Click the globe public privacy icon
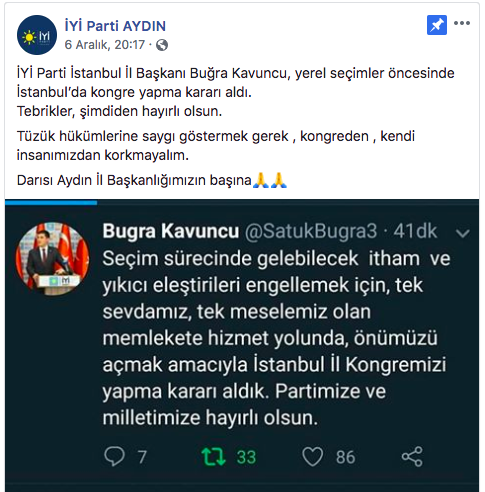The height and width of the screenshot is (492, 485). [x=162, y=45]
